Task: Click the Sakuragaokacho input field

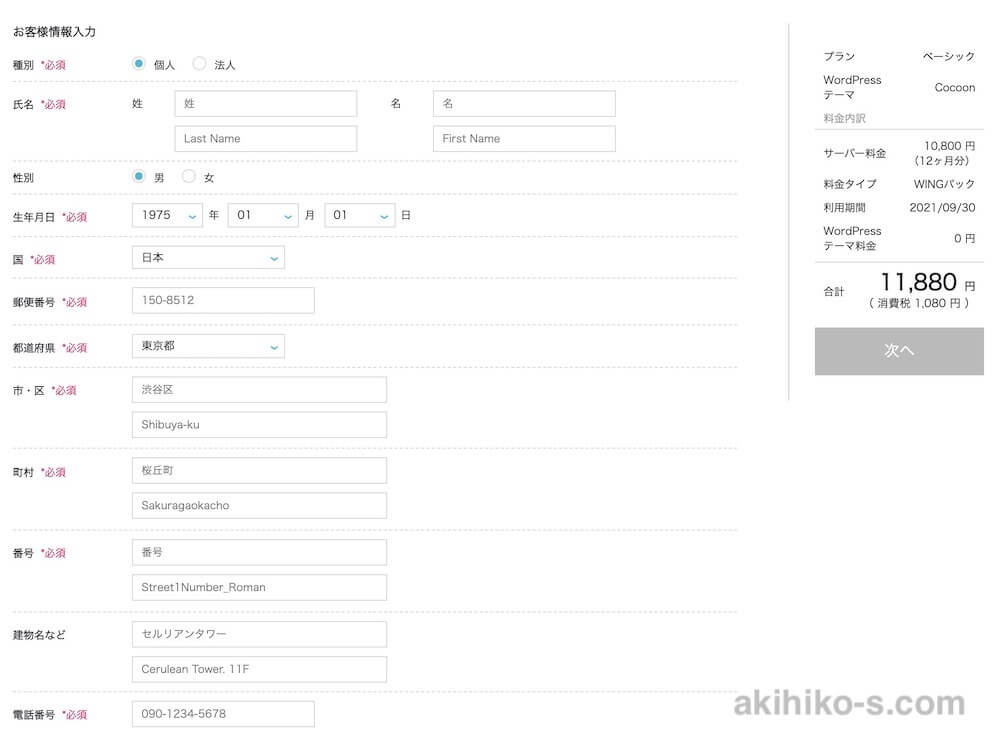Action: pos(259,506)
